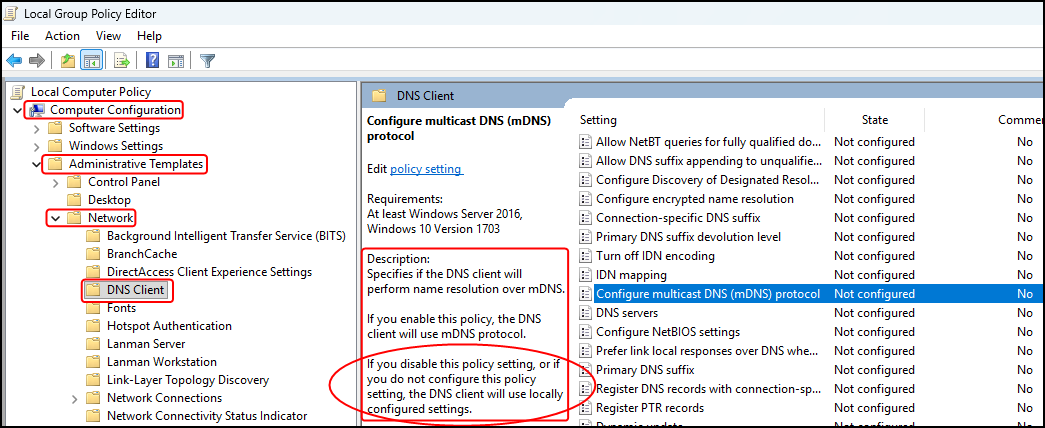The width and height of the screenshot is (1045, 428).
Task: Click the Windows Settings folder icon
Action: [x=55, y=146]
